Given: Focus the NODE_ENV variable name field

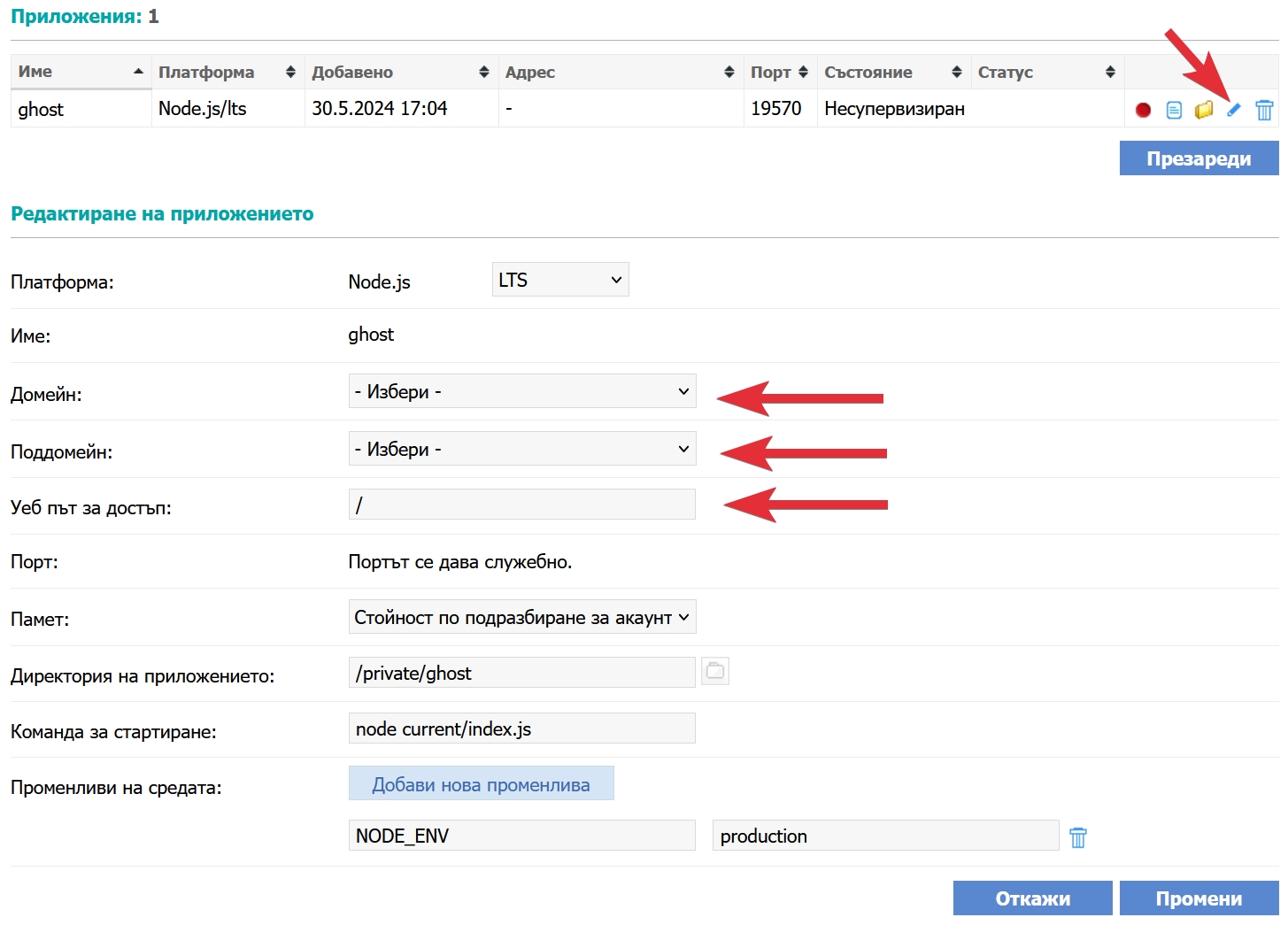Looking at the screenshot, I should (522, 836).
